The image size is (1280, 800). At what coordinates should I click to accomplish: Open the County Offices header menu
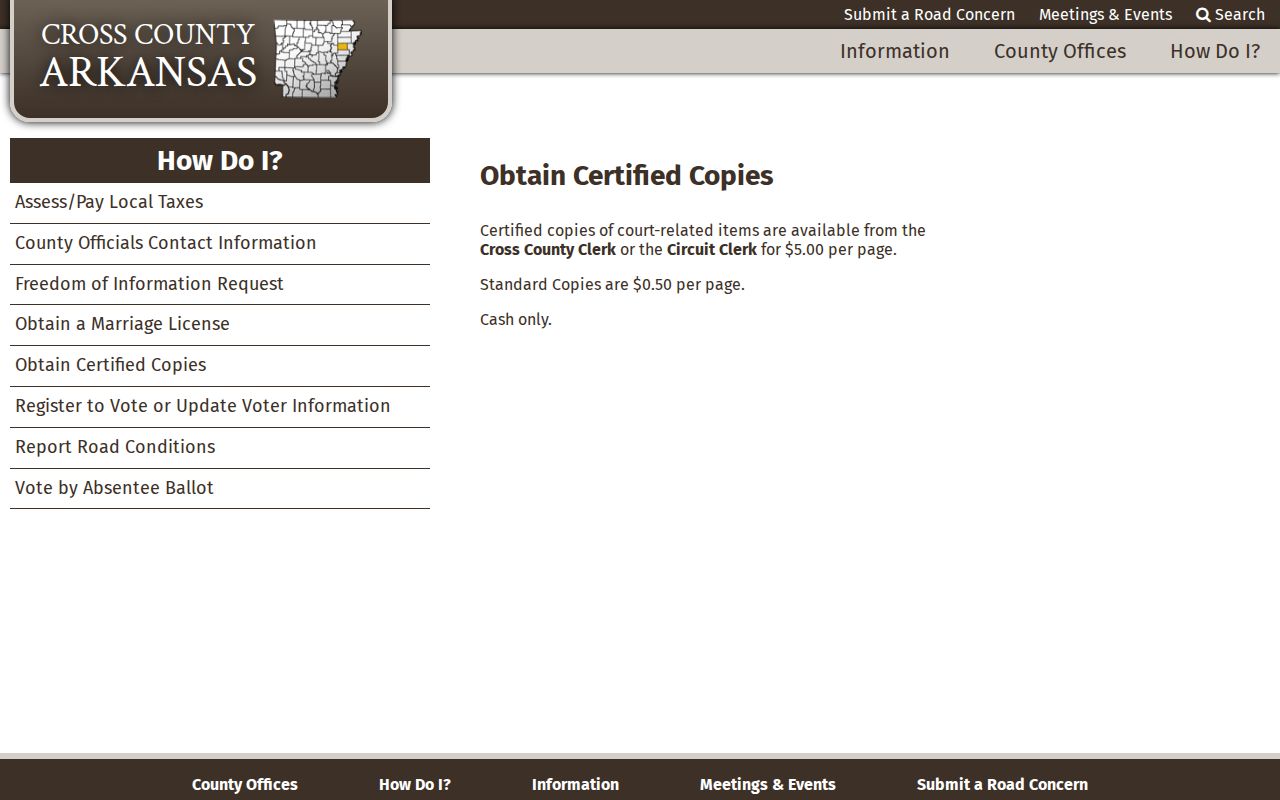1060,51
